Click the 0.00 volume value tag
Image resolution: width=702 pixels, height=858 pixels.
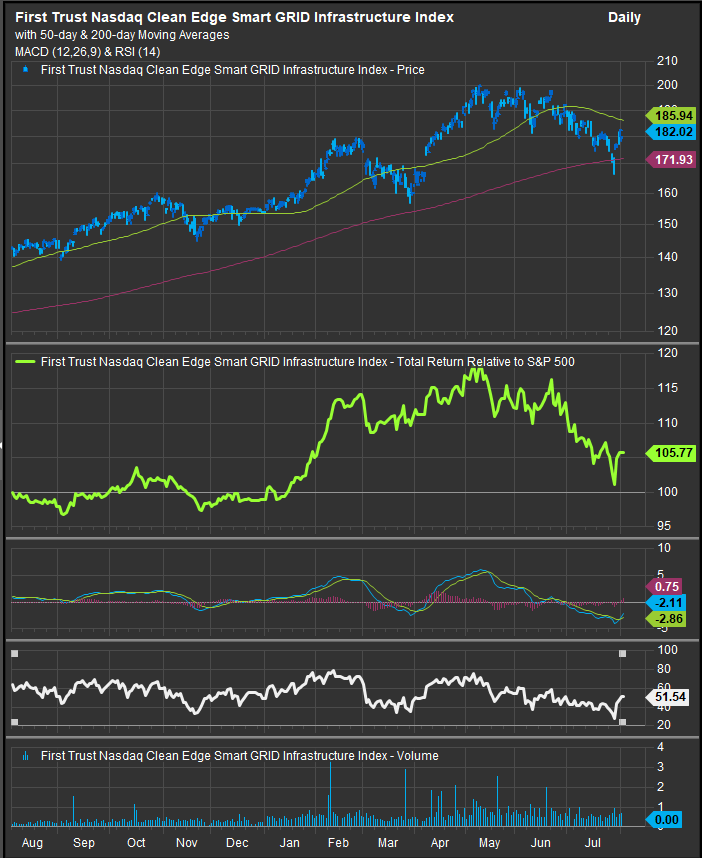point(664,820)
